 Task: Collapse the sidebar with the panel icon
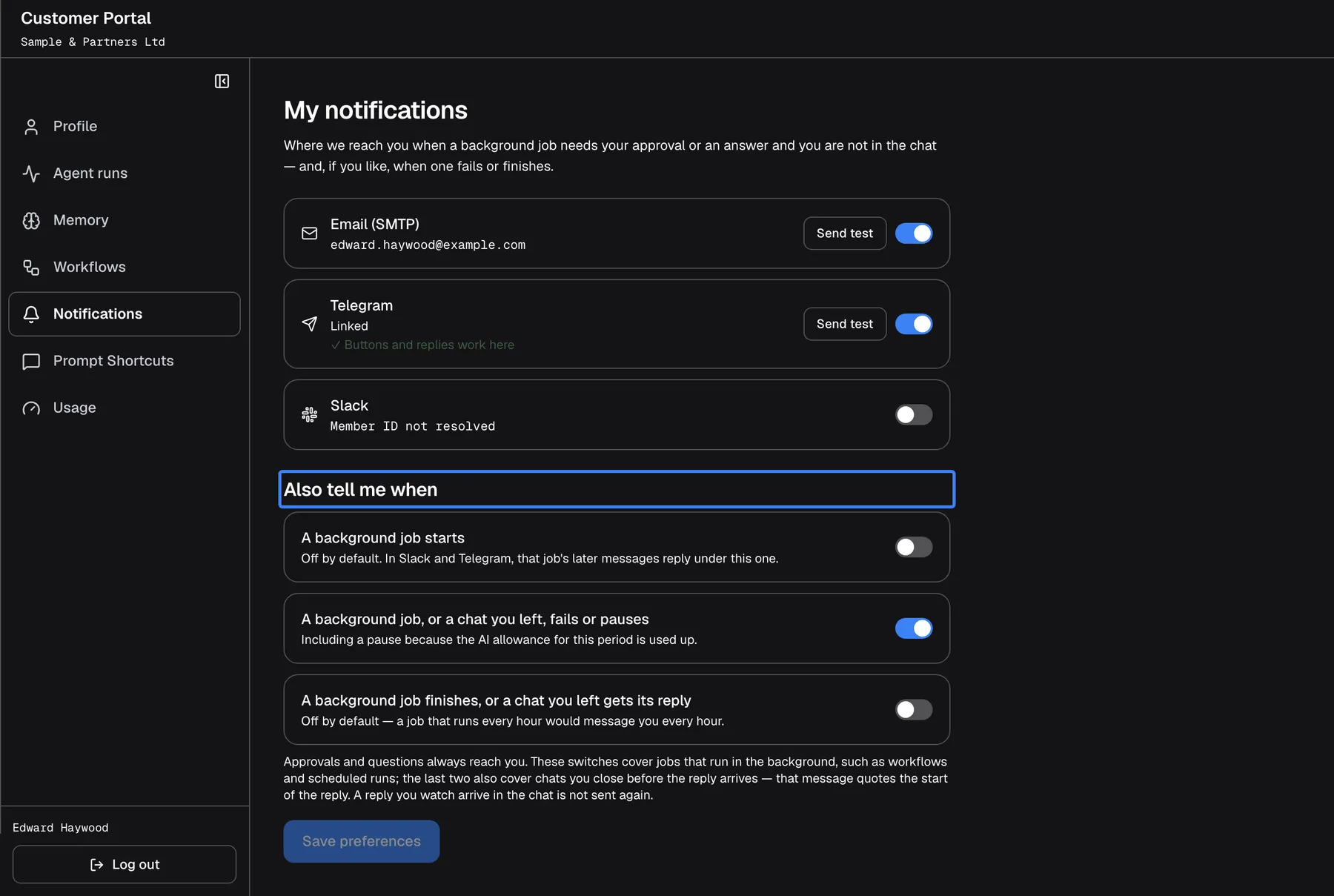pyautogui.click(x=222, y=82)
